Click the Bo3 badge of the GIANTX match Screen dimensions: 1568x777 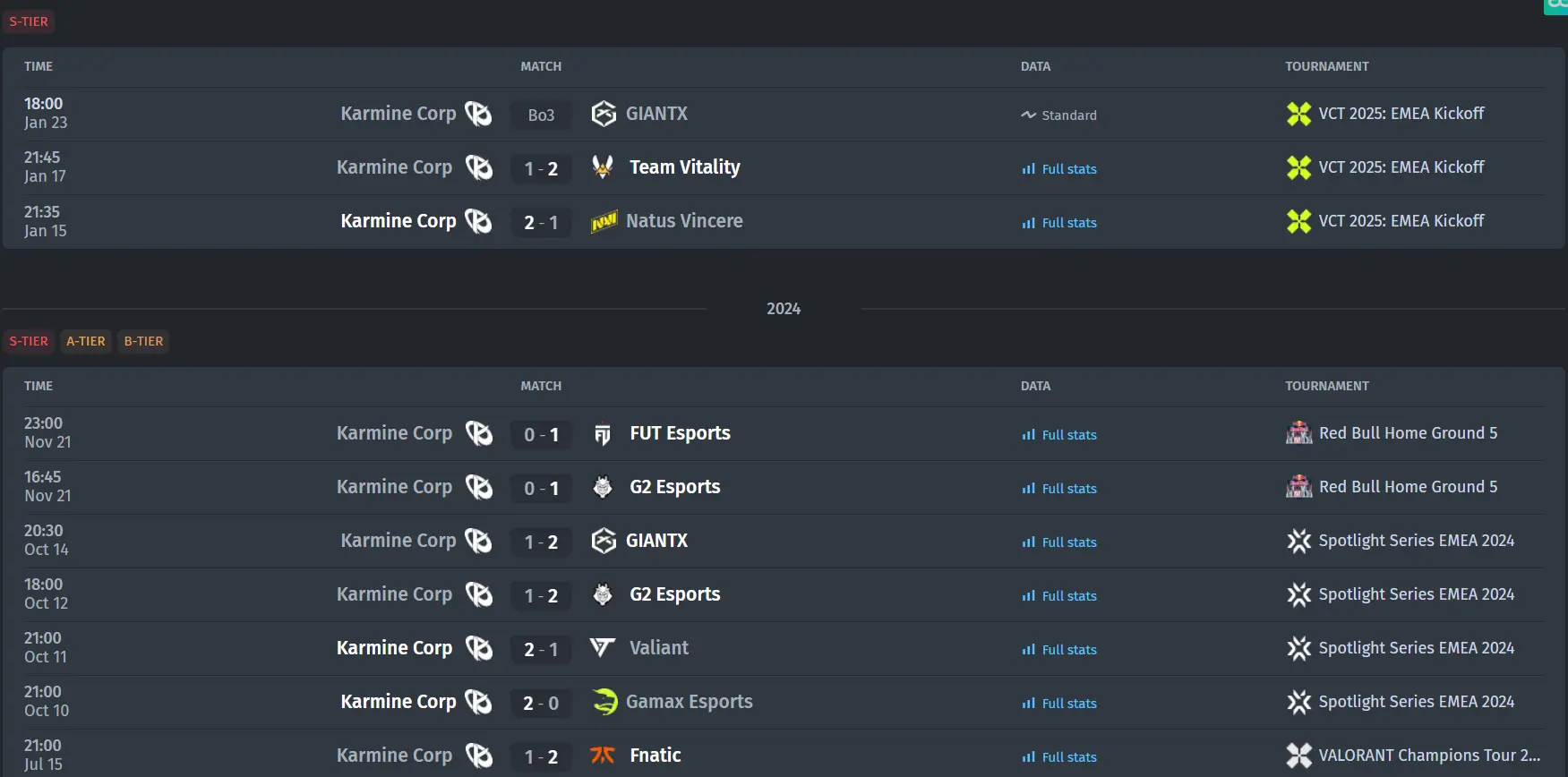[541, 115]
